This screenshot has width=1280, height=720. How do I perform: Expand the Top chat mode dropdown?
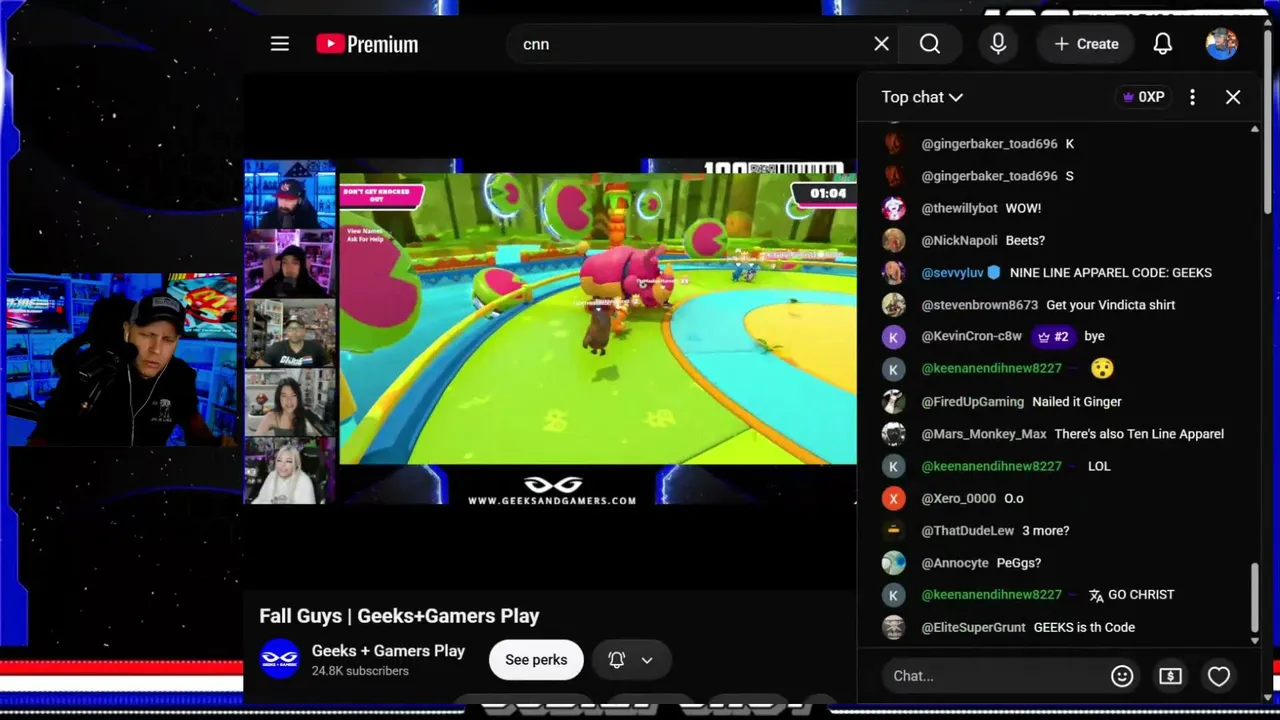coord(921,97)
